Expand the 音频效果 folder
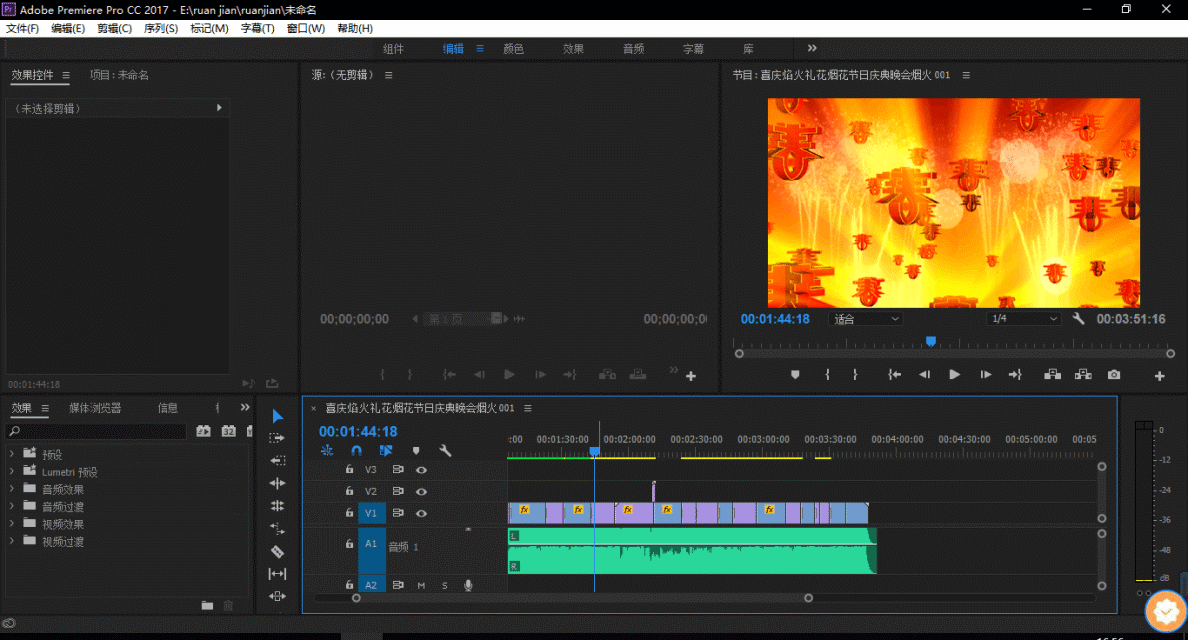 (x=11, y=489)
